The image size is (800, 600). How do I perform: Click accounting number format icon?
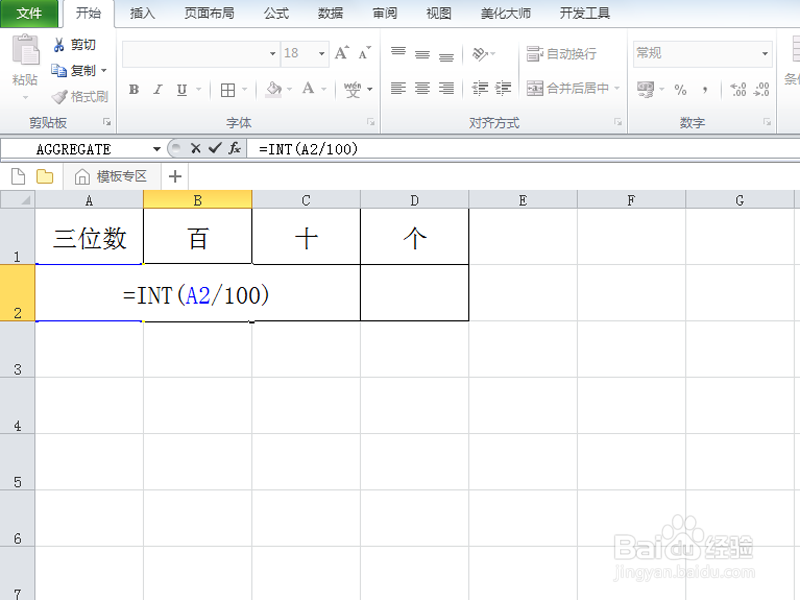[x=645, y=90]
